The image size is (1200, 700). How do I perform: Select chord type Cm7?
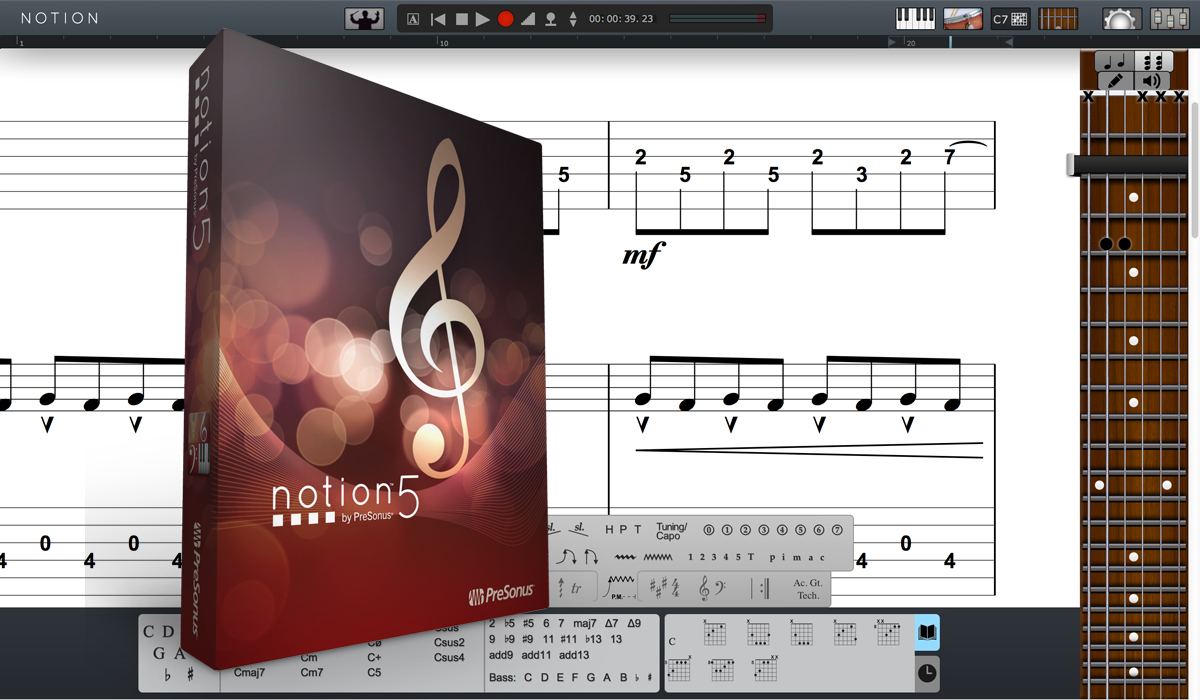312,673
